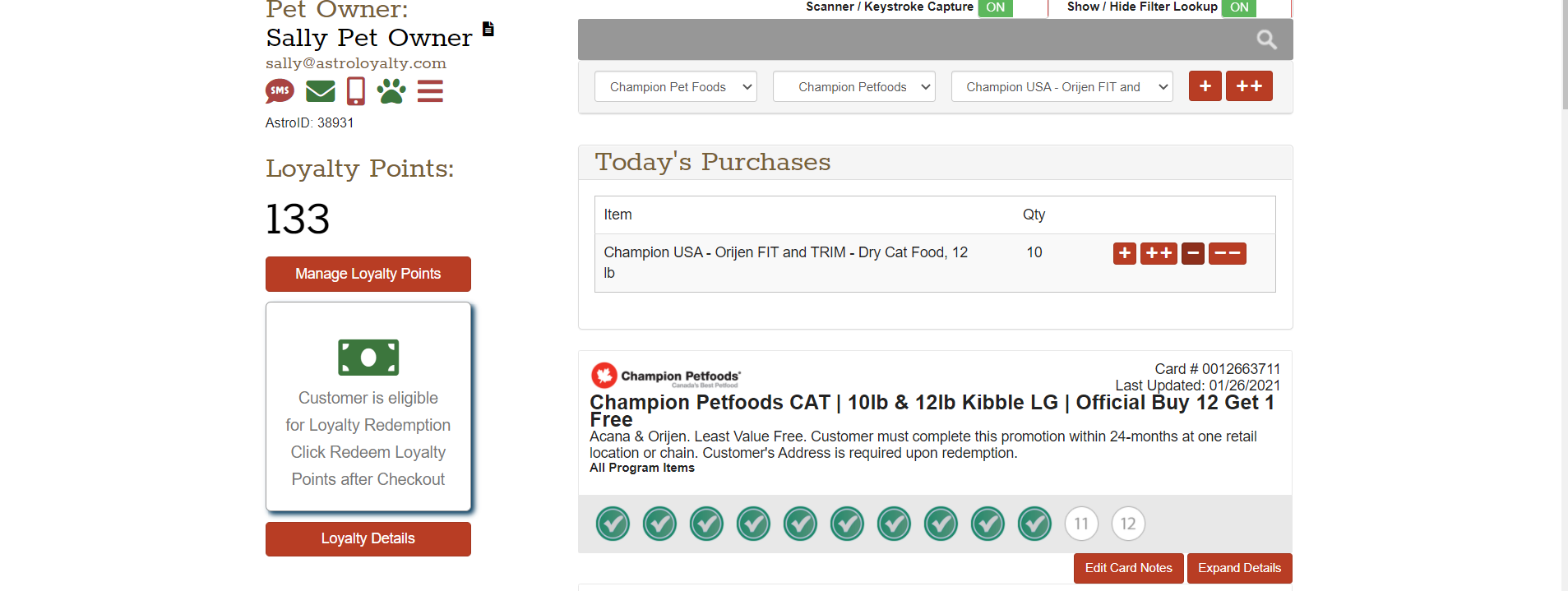Open the red hamburger menu icon

click(x=430, y=90)
